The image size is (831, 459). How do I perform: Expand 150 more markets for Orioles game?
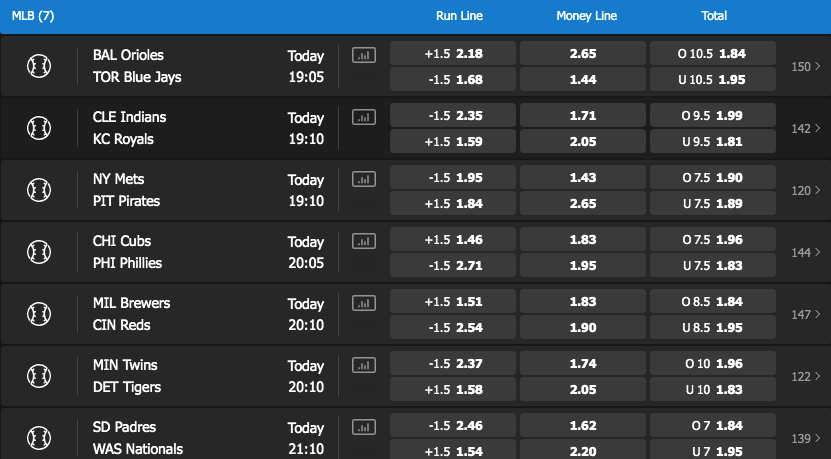point(806,66)
